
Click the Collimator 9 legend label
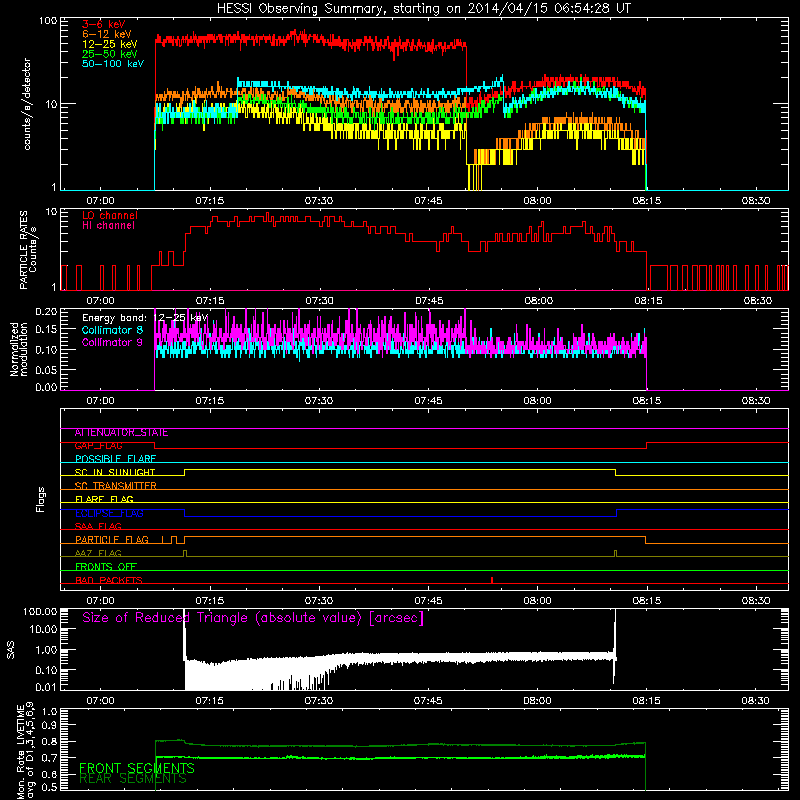click(112, 342)
